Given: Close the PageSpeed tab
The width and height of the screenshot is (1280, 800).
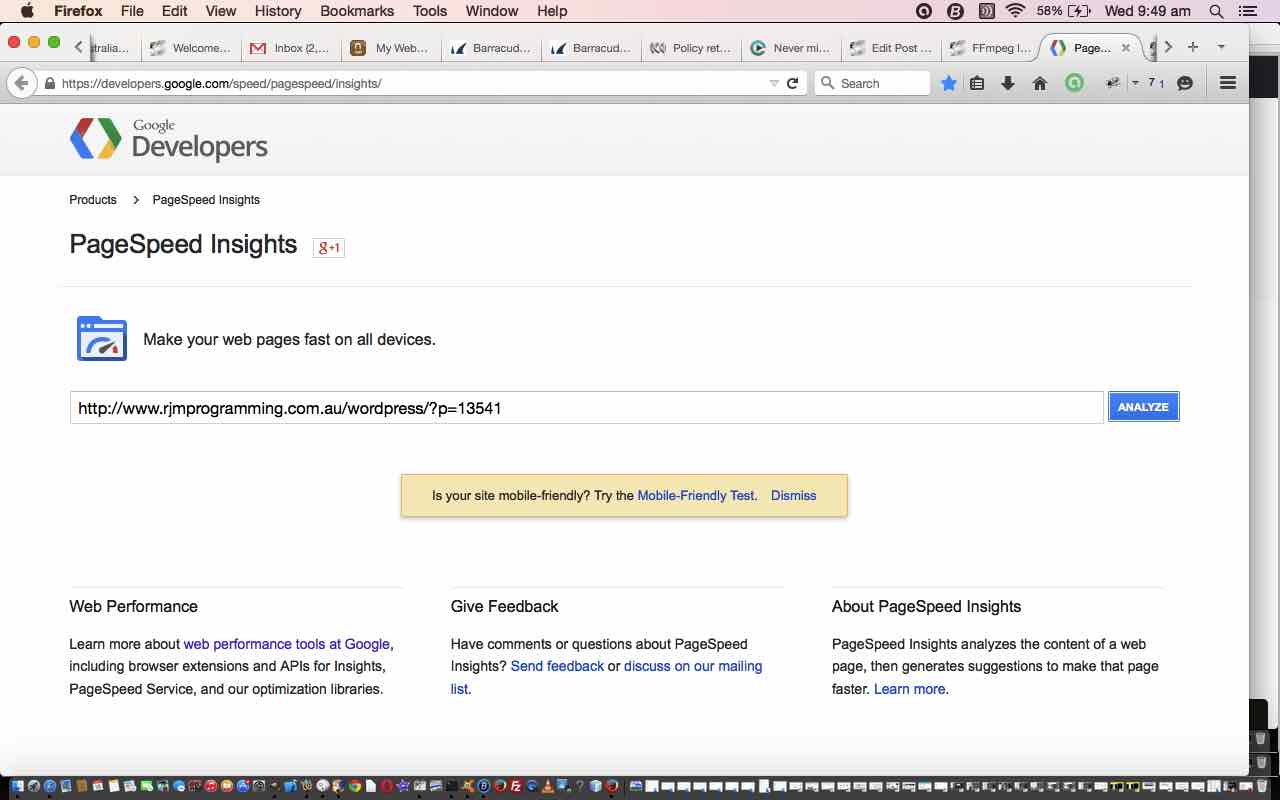Looking at the screenshot, I should 1126,47.
